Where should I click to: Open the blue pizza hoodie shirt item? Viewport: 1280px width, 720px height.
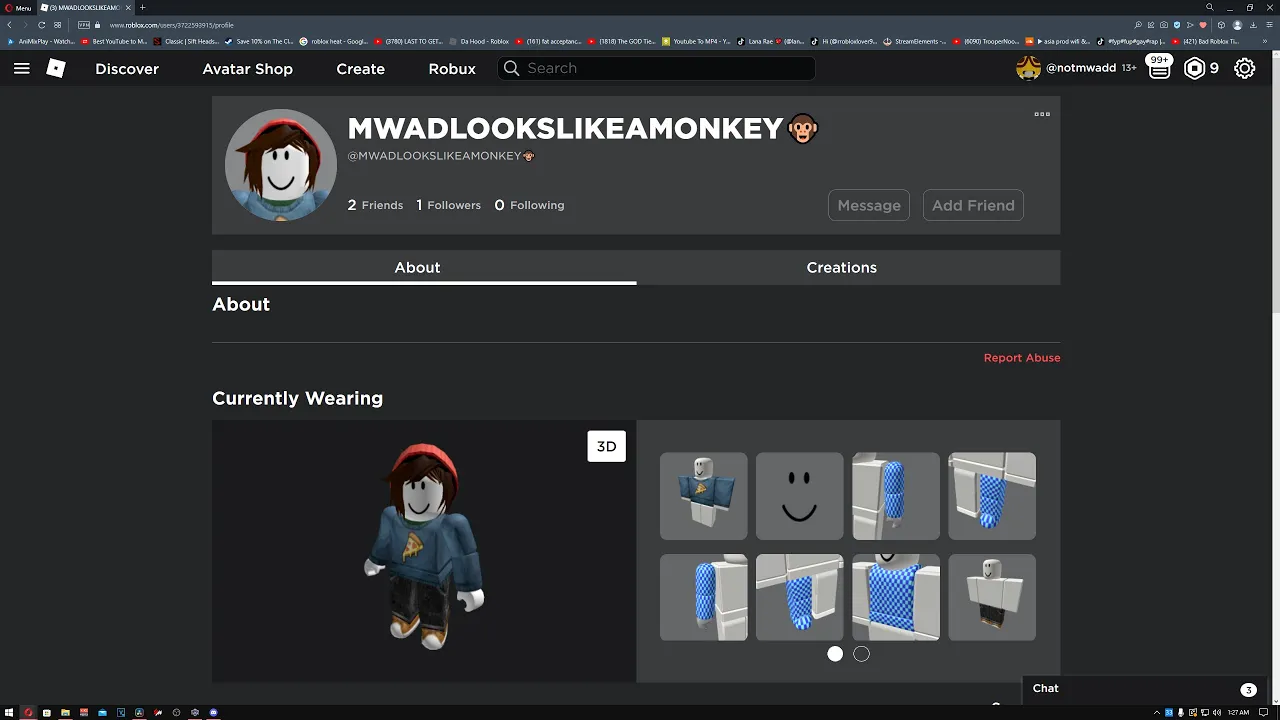703,496
